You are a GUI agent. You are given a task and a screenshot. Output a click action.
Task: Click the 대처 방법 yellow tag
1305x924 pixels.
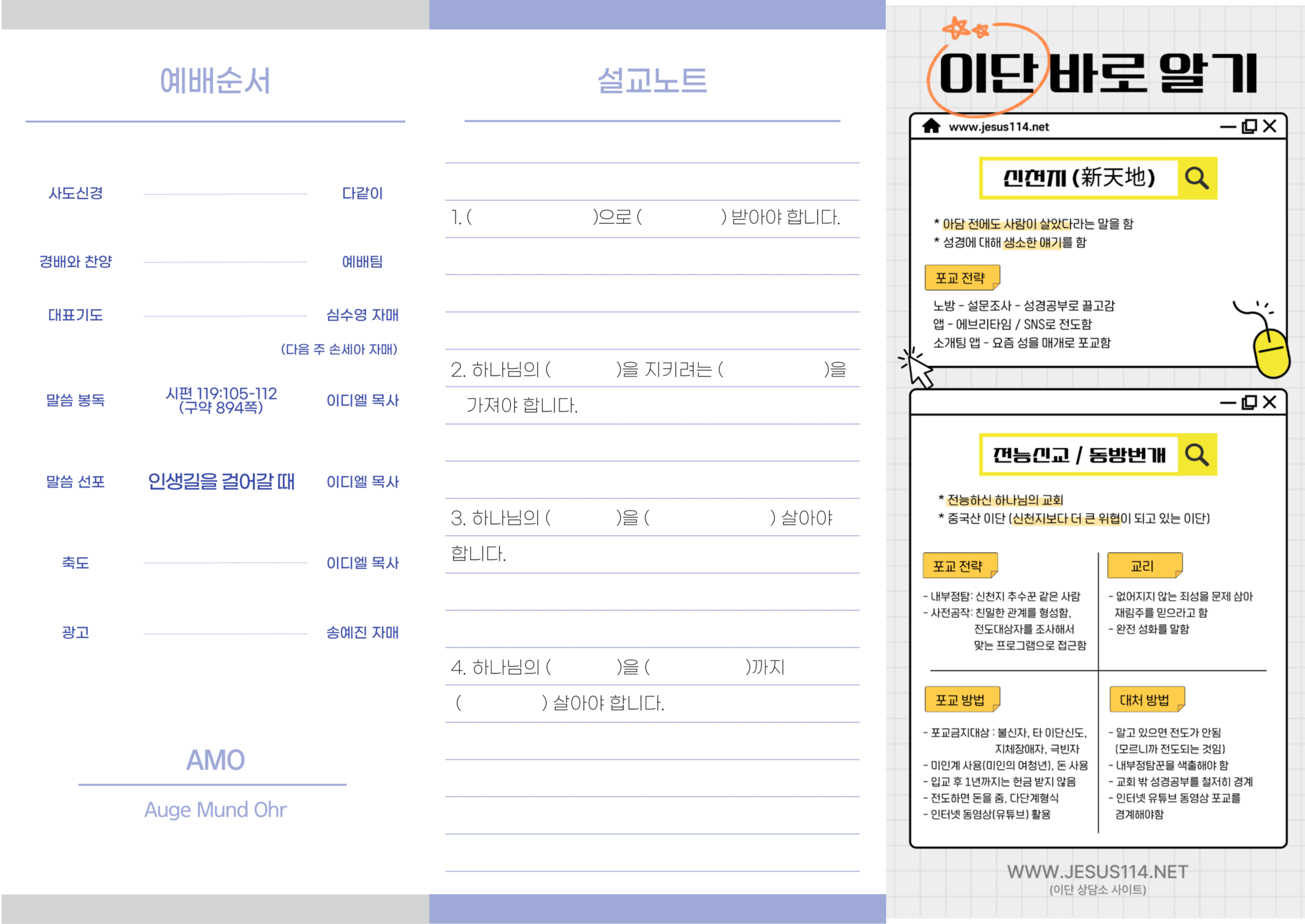[1147, 700]
